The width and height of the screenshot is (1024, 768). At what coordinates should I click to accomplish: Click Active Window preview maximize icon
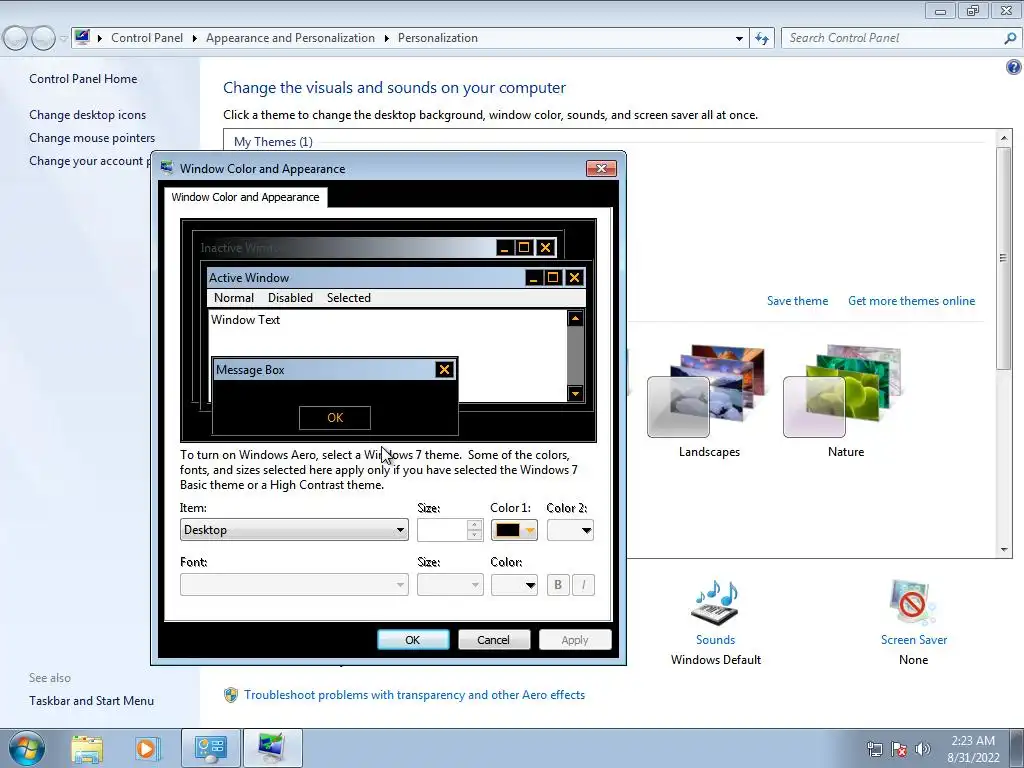[552, 278]
